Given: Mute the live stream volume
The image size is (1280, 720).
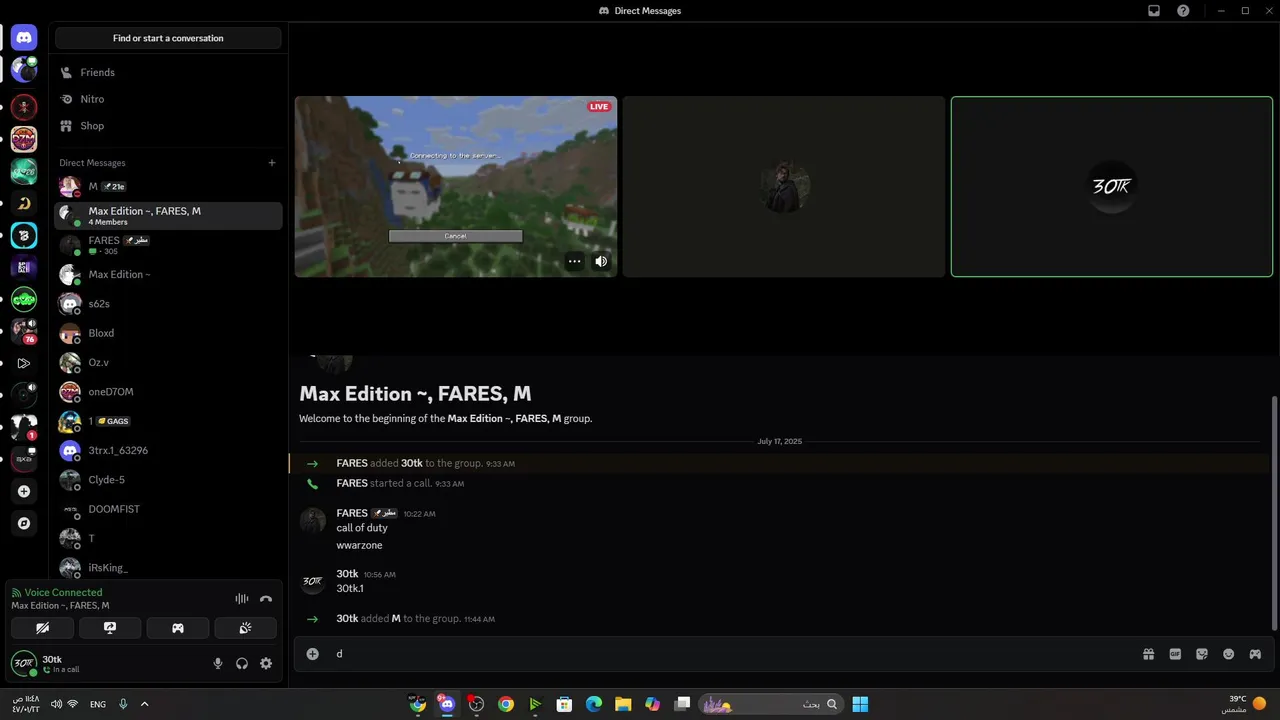Looking at the screenshot, I should tap(601, 261).
